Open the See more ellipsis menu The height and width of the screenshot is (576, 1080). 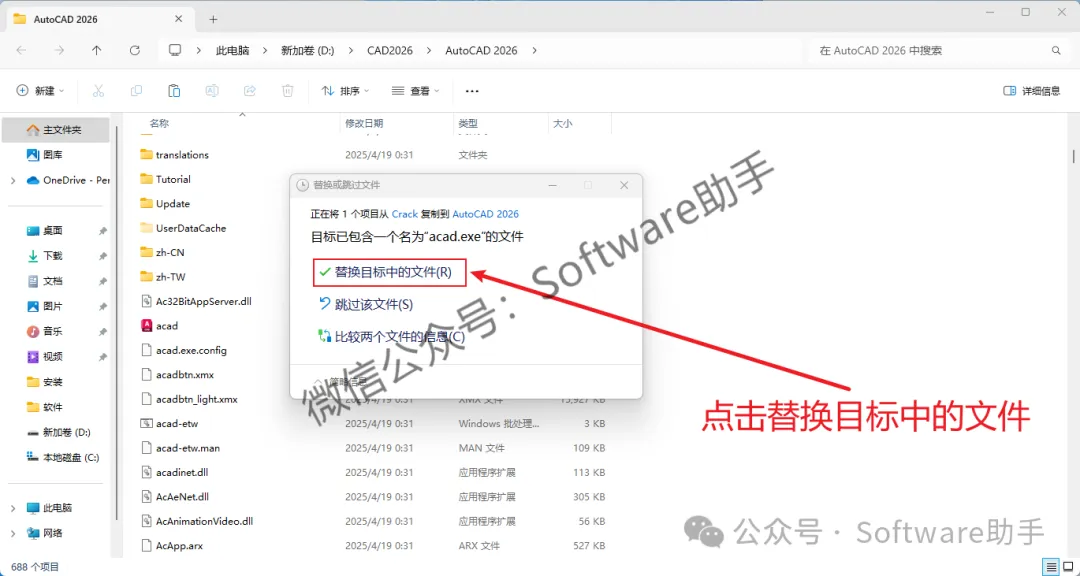(x=472, y=90)
